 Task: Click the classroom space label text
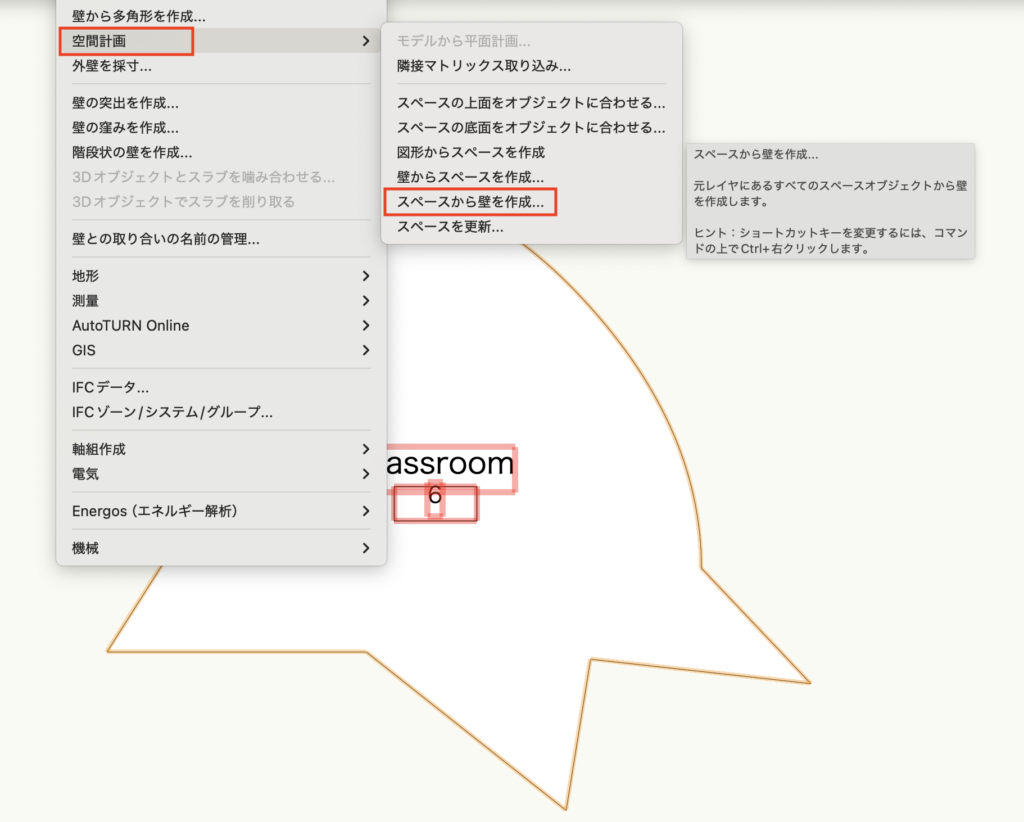pyautogui.click(x=449, y=464)
